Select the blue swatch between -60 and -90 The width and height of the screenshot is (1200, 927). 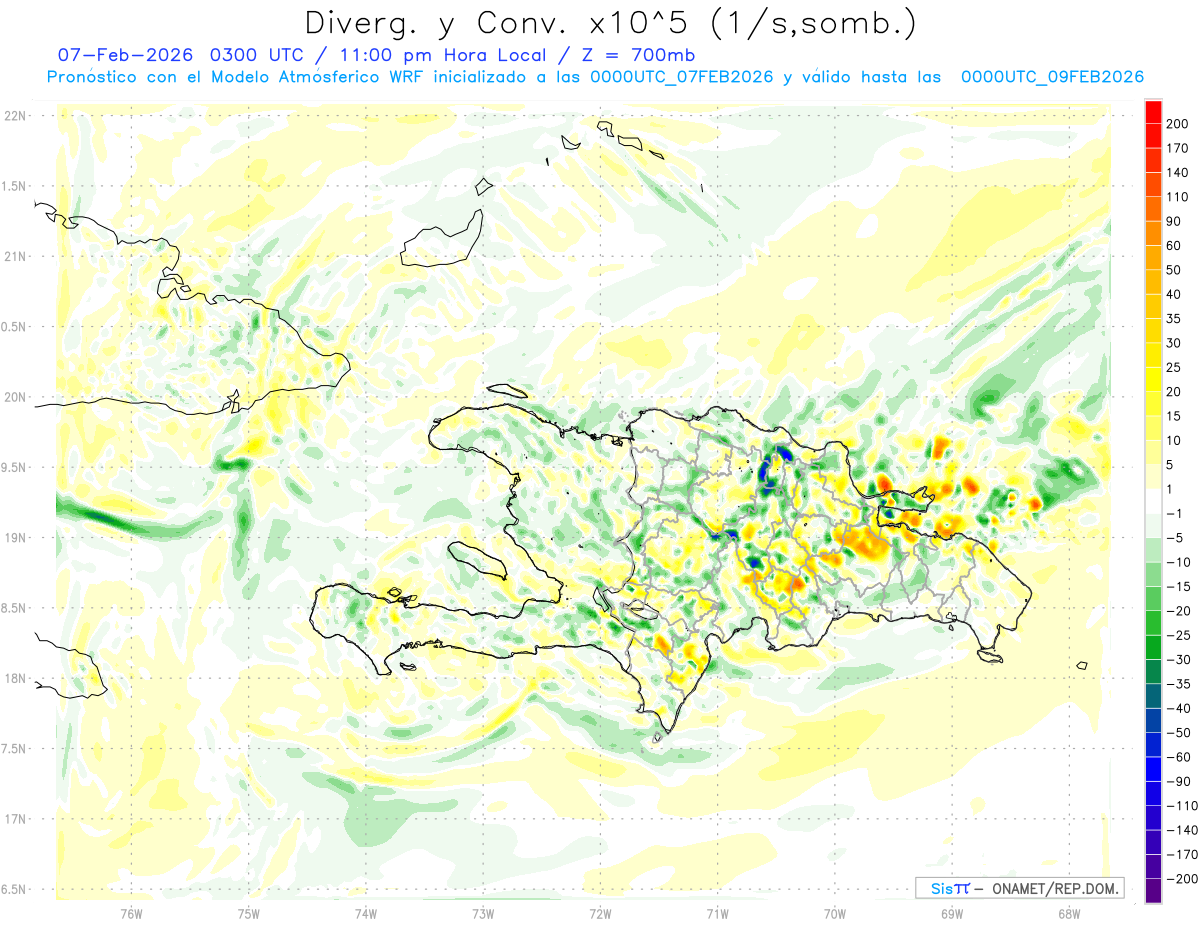(1153, 770)
